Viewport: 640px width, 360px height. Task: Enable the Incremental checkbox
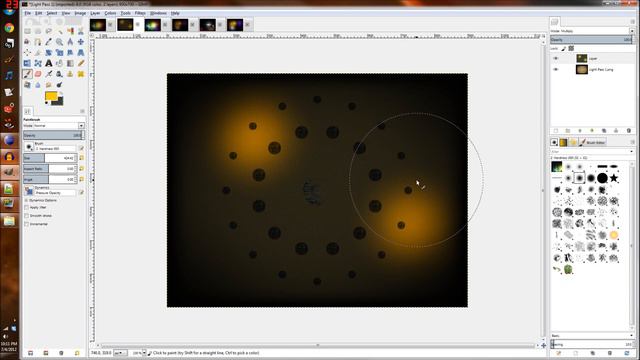click(27, 224)
